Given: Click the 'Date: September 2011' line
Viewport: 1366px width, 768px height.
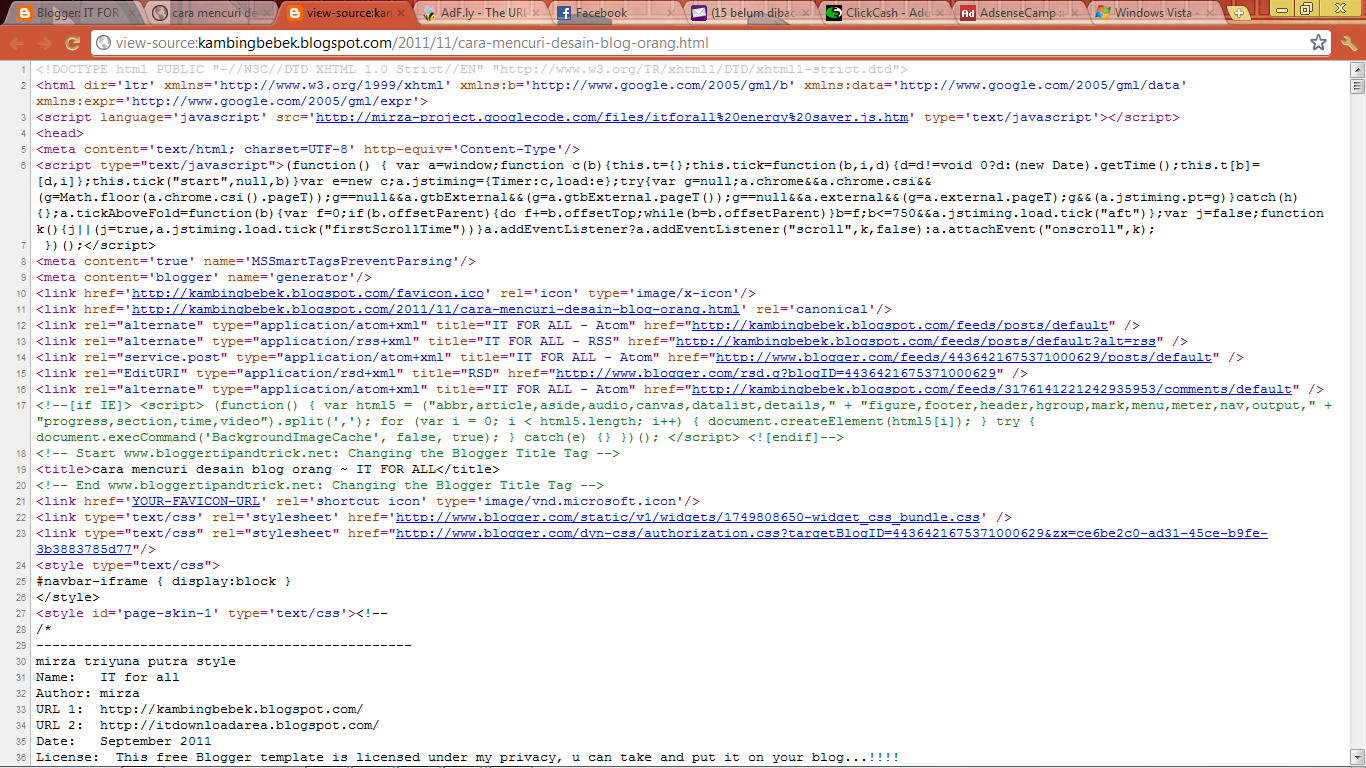Looking at the screenshot, I should (x=124, y=741).
